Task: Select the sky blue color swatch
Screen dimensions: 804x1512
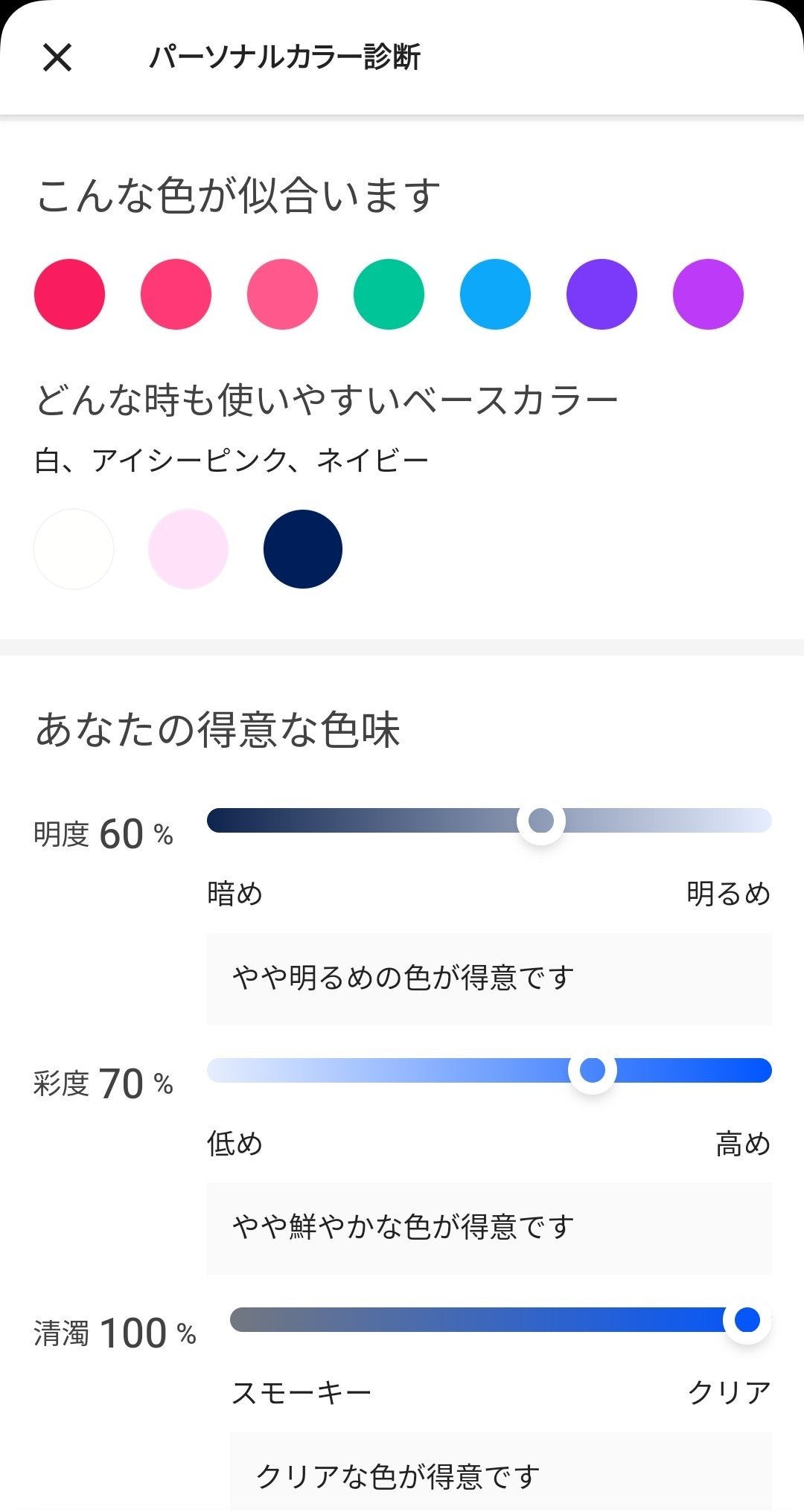Action: 495,294
